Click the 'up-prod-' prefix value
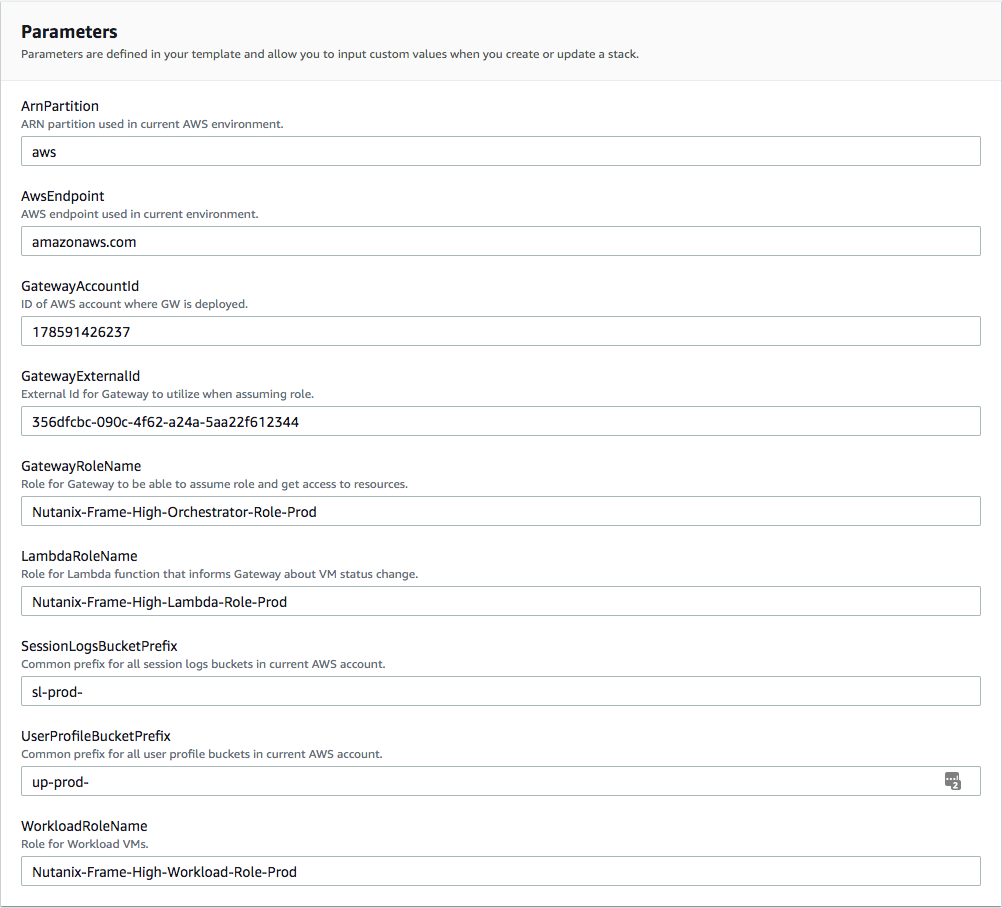The image size is (1002, 908). [x=57, y=781]
